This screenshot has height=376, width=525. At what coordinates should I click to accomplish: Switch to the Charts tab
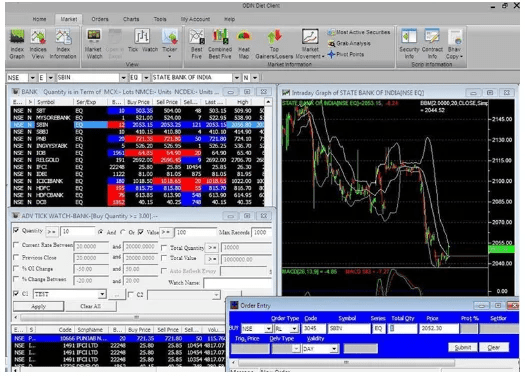(x=131, y=19)
